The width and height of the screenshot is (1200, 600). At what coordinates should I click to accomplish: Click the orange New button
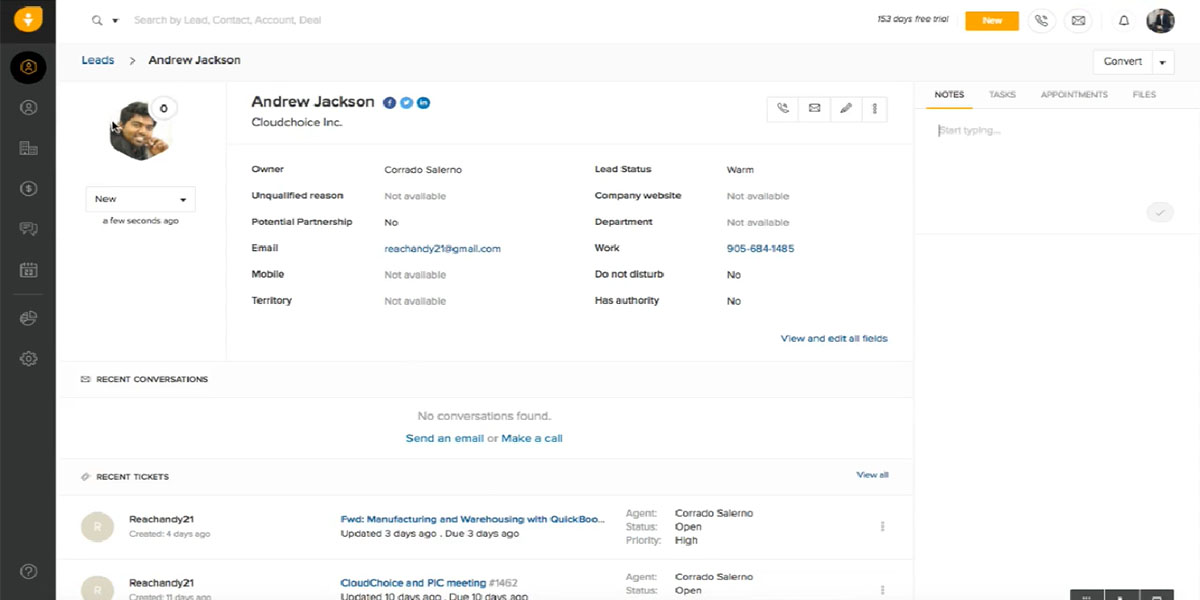tap(991, 20)
